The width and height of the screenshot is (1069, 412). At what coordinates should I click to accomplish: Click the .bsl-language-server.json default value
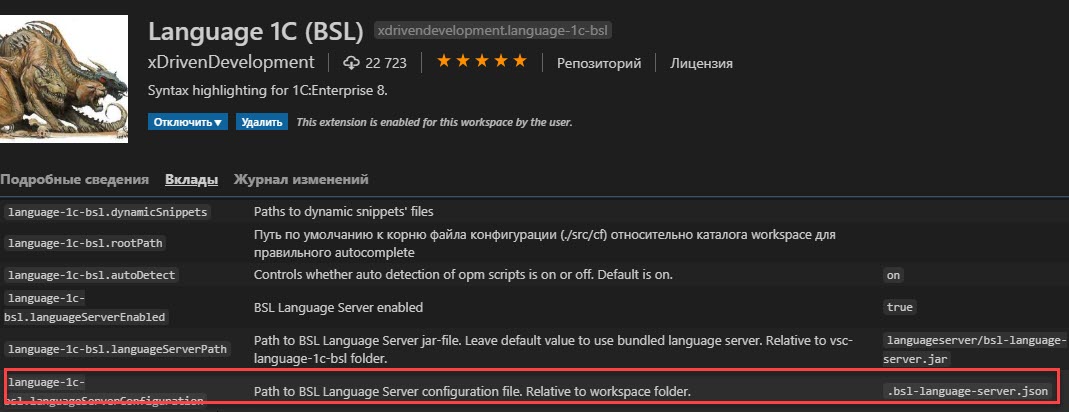(x=966, y=392)
